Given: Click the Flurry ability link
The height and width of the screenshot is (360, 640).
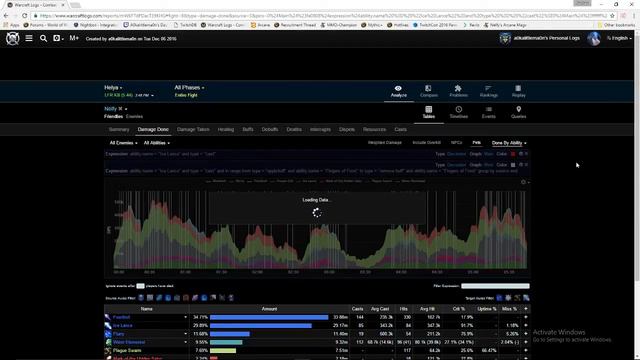Looking at the screenshot, I should coord(118,334).
